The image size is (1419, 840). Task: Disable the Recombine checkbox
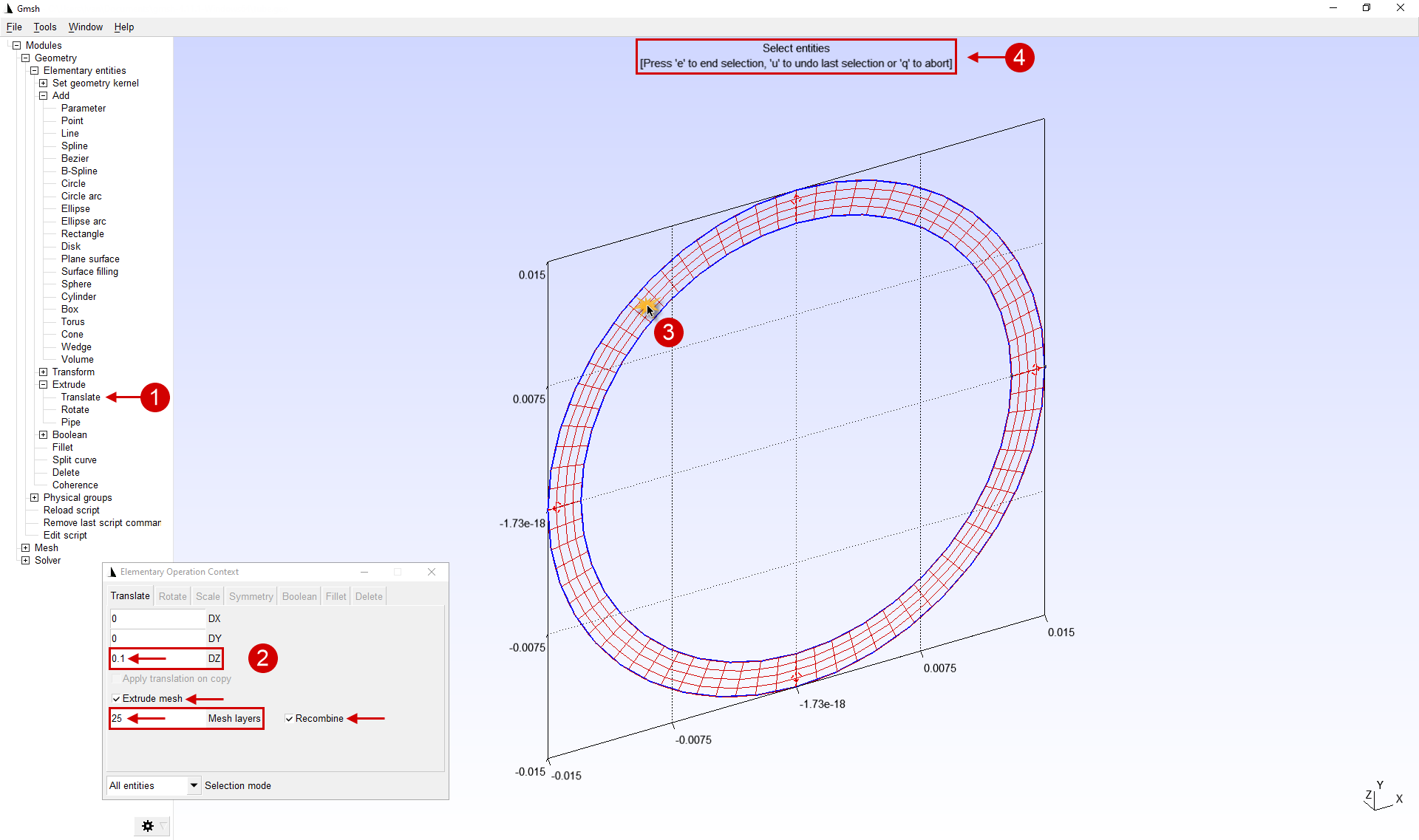tap(289, 718)
